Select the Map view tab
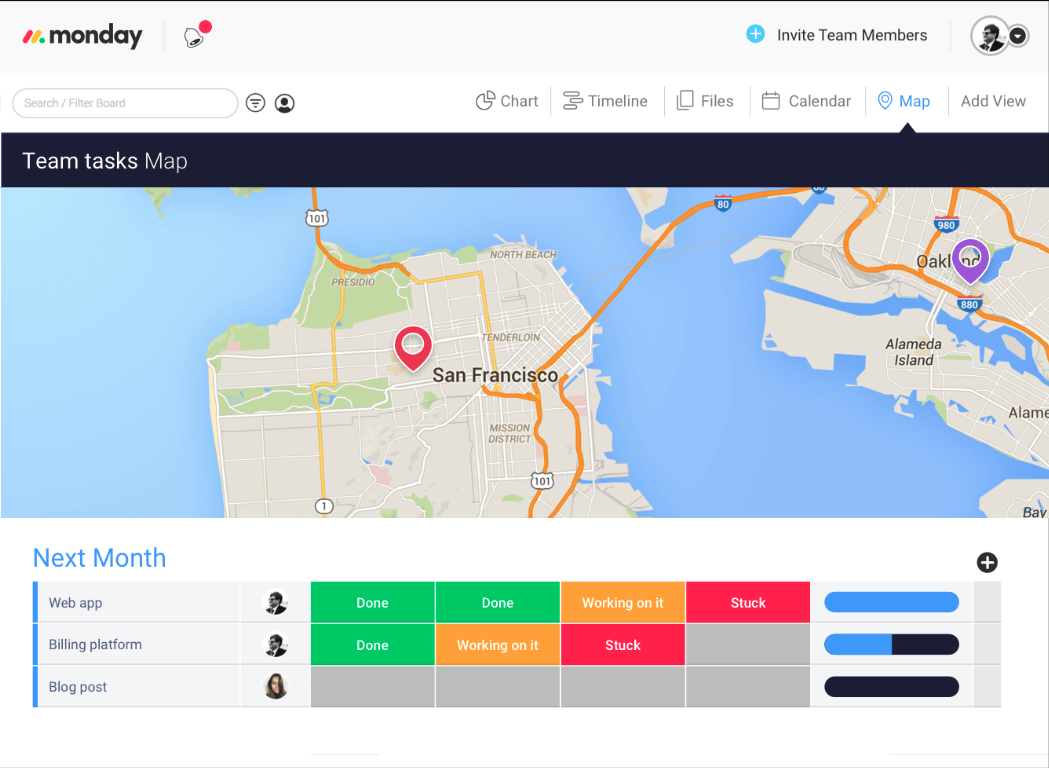Viewport: 1049px width, 768px height. [903, 101]
